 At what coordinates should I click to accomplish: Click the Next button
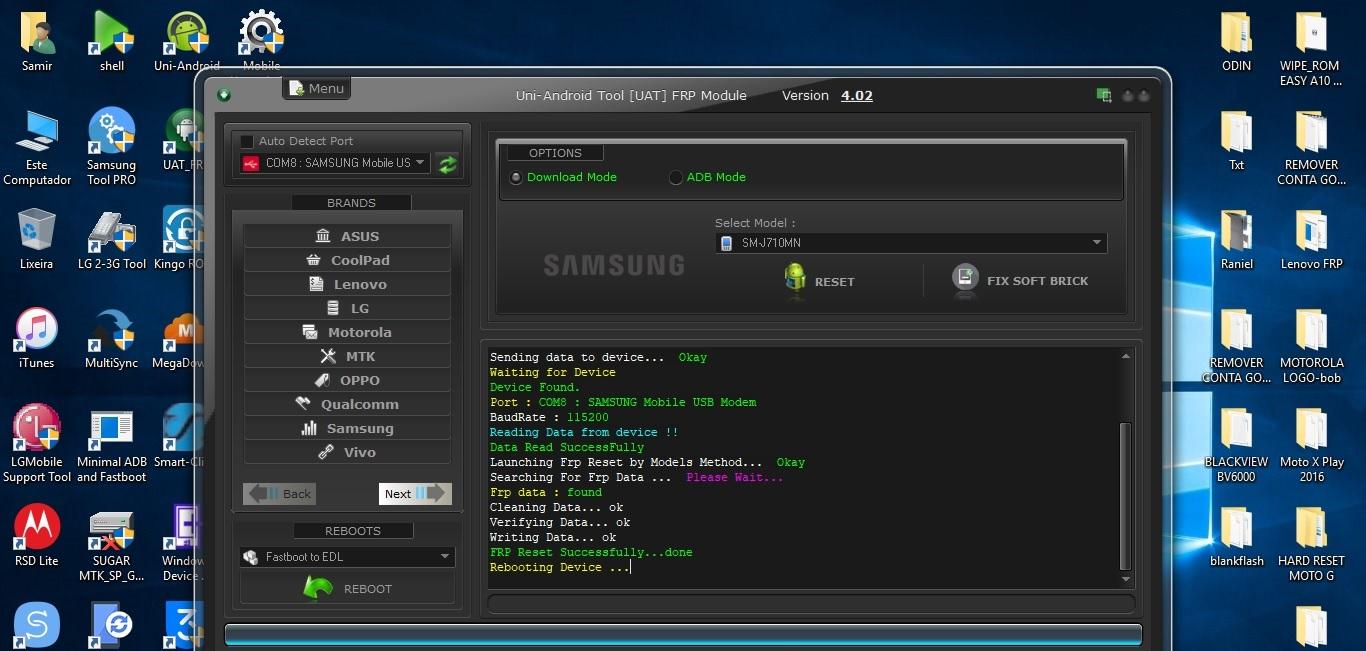click(415, 493)
